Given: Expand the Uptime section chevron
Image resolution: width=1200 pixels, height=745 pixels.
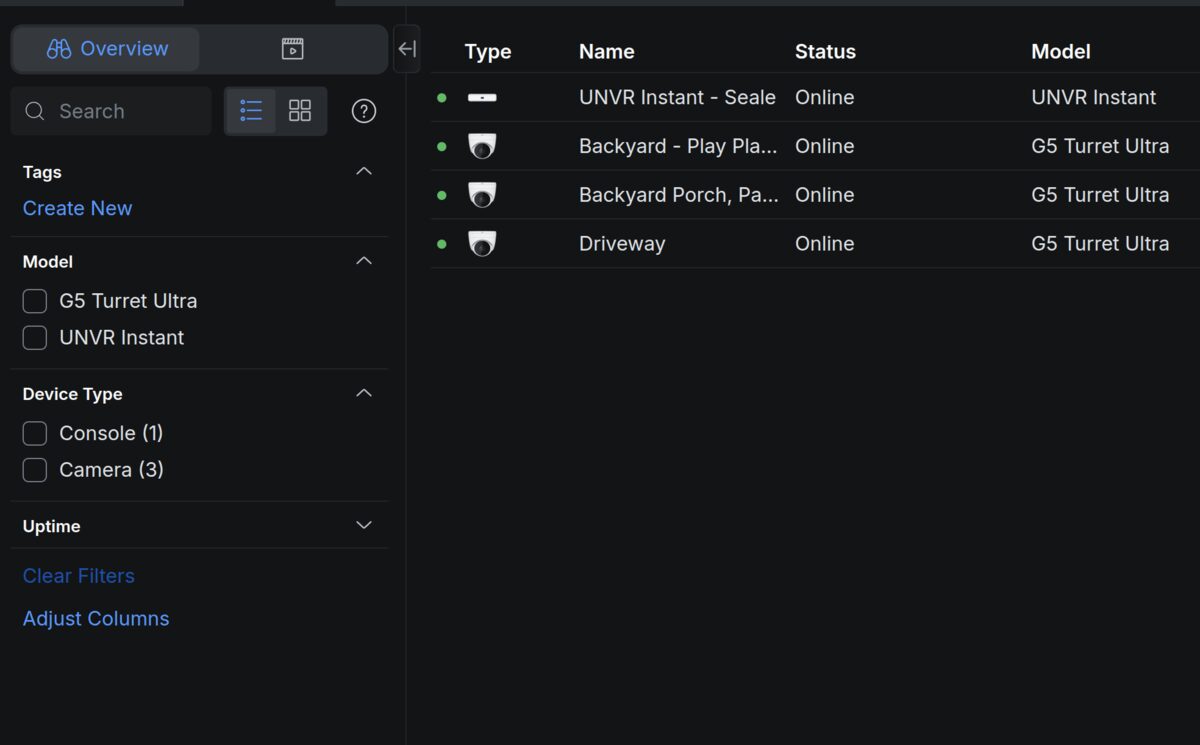Looking at the screenshot, I should click(x=364, y=525).
